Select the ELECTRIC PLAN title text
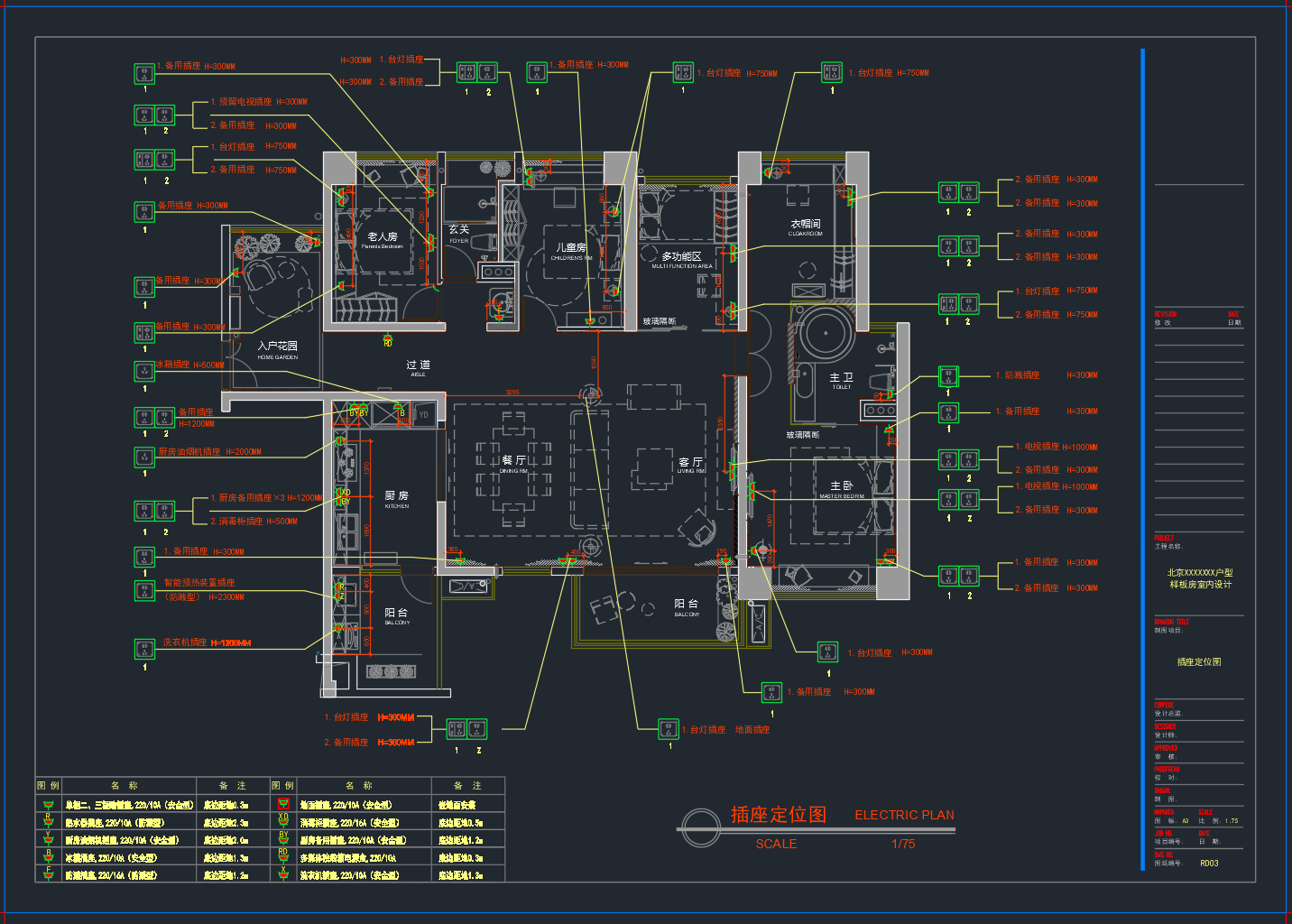The image size is (1292, 924). [904, 815]
